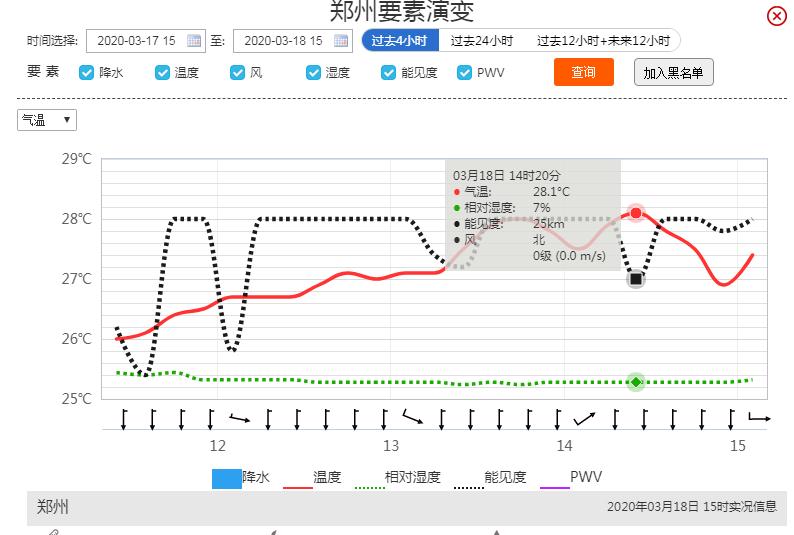Open calendar icon for start date
Image resolution: width=794 pixels, height=535 pixels.
point(195,41)
